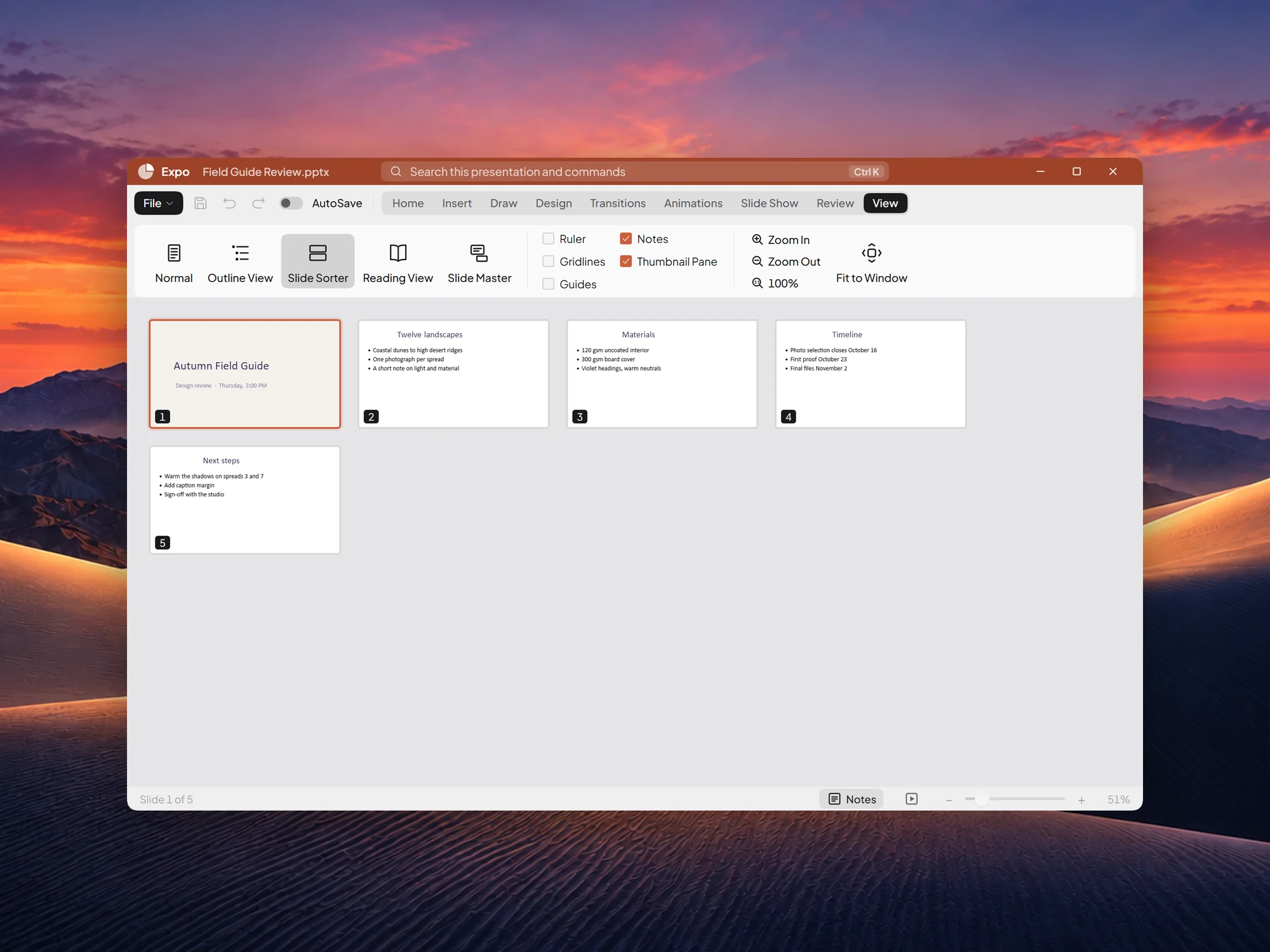Click the zoom plus icon in status bar

click(1081, 800)
